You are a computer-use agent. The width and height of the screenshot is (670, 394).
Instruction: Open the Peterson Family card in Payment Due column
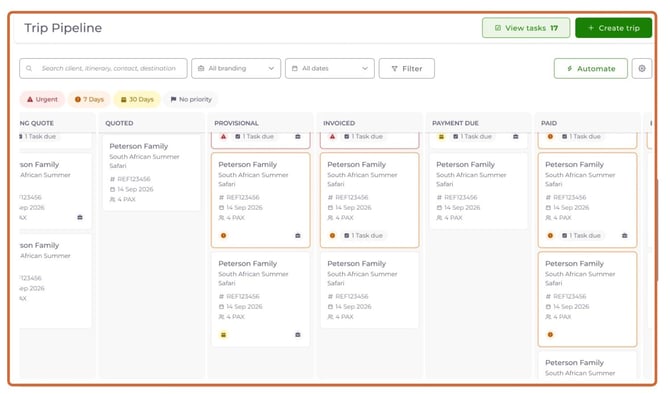click(479, 191)
